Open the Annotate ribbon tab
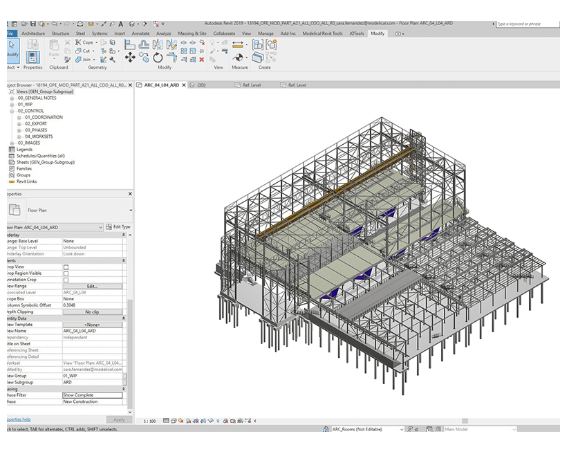This screenshot has width=568, height=465. pos(141,33)
